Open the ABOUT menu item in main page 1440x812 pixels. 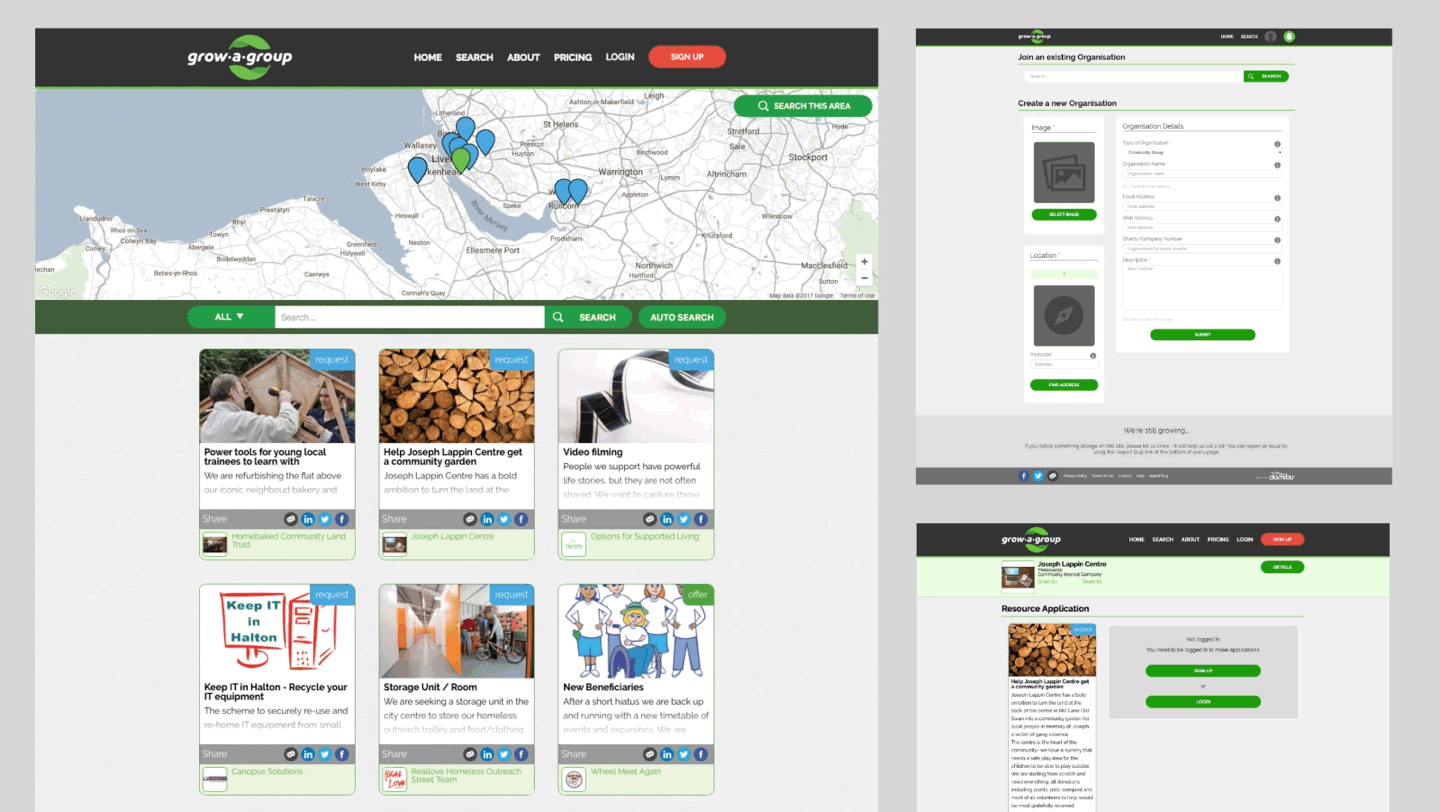coord(523,57)
